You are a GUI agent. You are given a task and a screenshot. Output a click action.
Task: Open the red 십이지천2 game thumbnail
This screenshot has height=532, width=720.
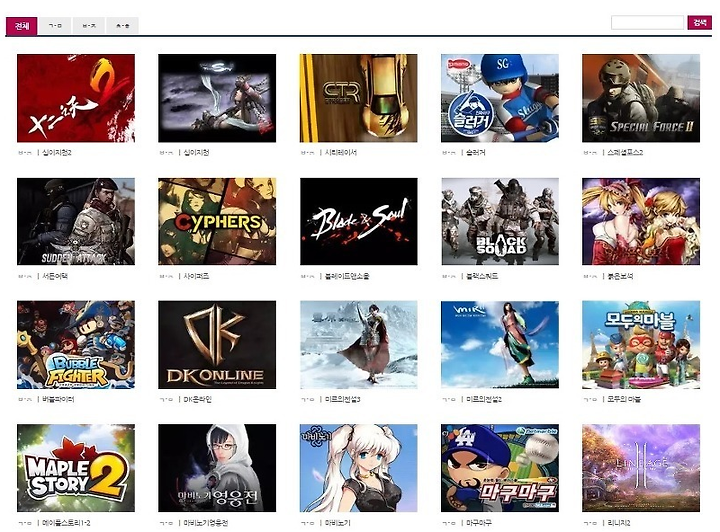pos(76,98)
